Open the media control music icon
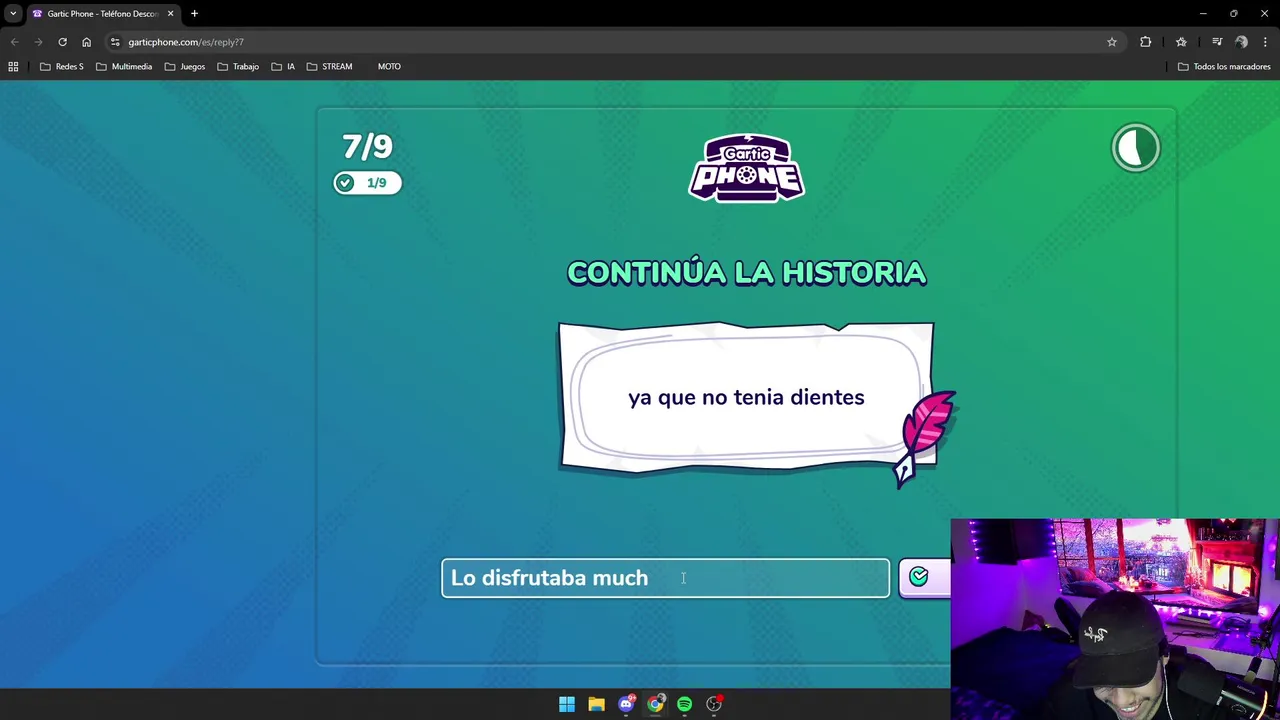1280x720 pixels. pyautogui.click(x=1217, y=42)
